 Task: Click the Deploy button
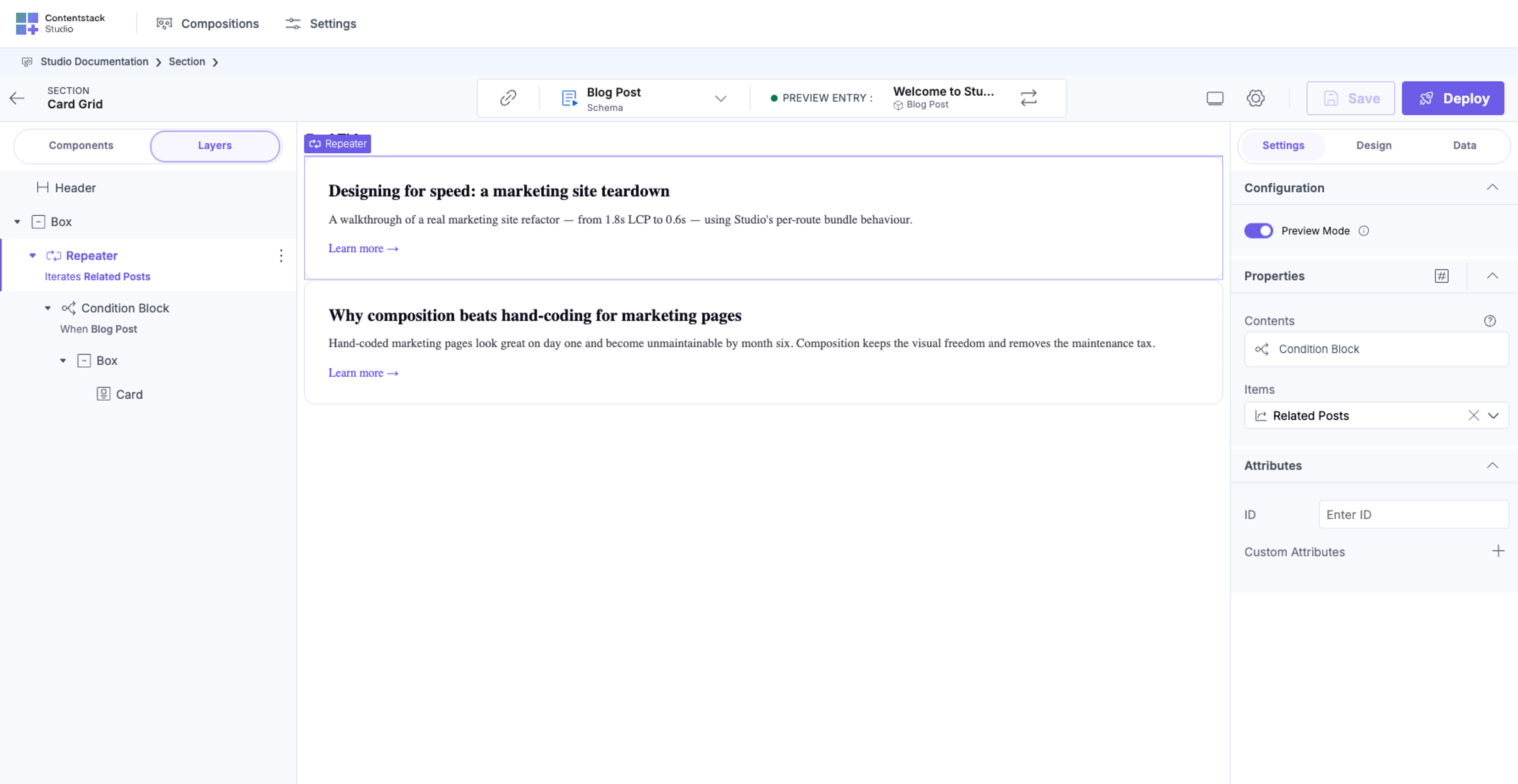pyautogui.click(x=1453, y=98)
